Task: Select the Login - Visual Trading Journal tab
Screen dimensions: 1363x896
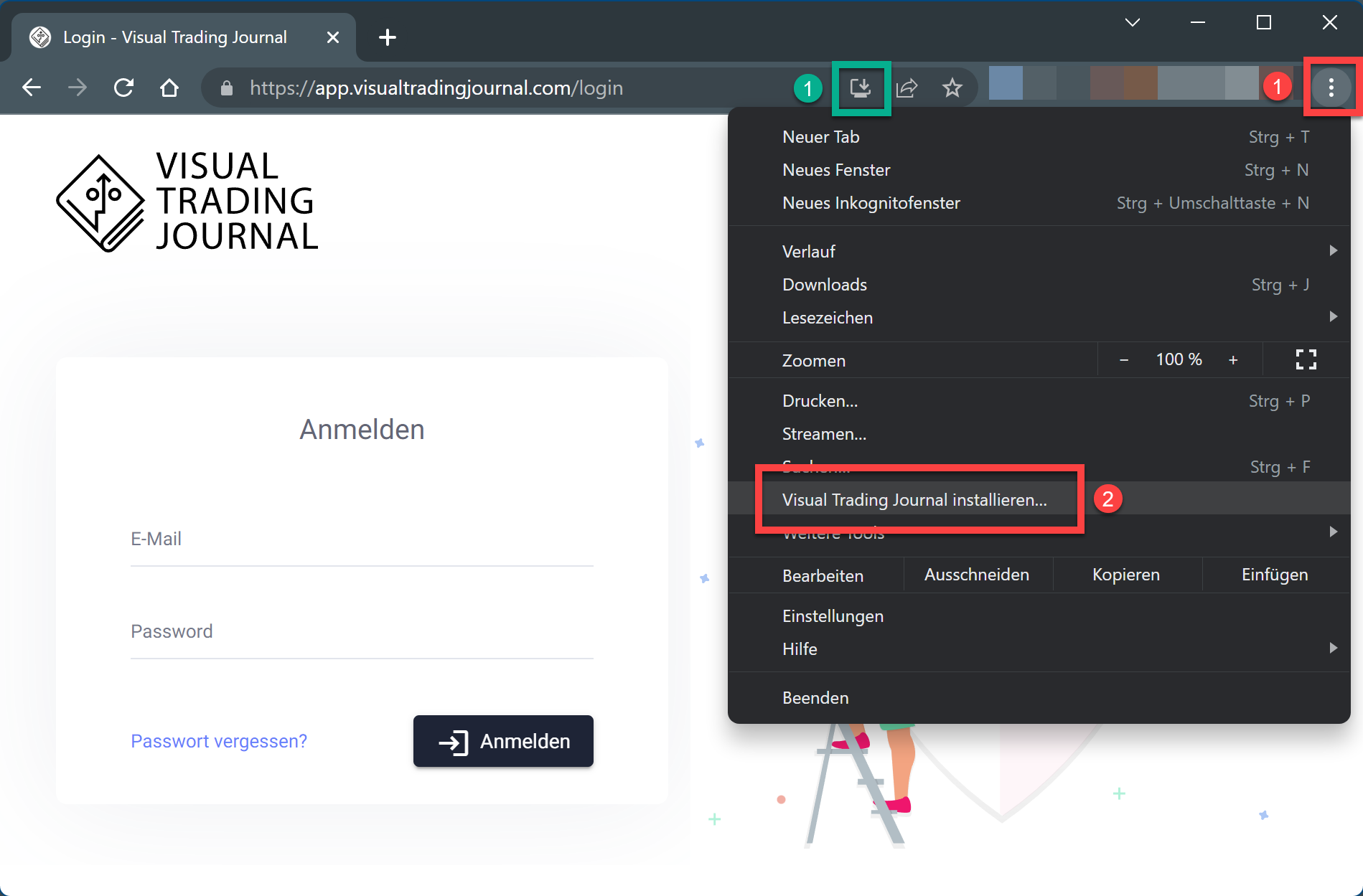Action: pyautogui.click(x=184, y=37)
